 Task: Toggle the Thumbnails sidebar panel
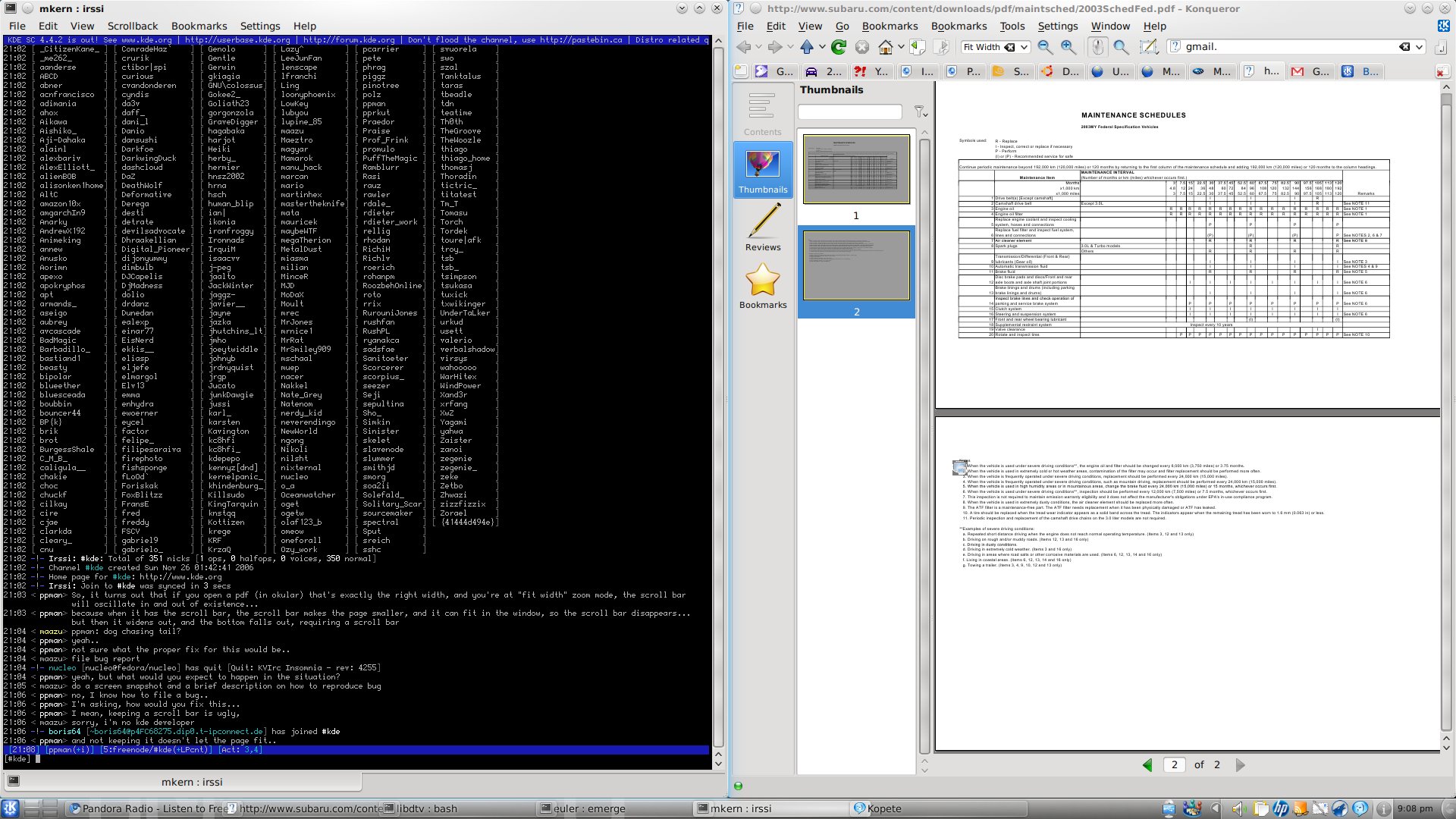pyautogui.click(x=763, y=170)
